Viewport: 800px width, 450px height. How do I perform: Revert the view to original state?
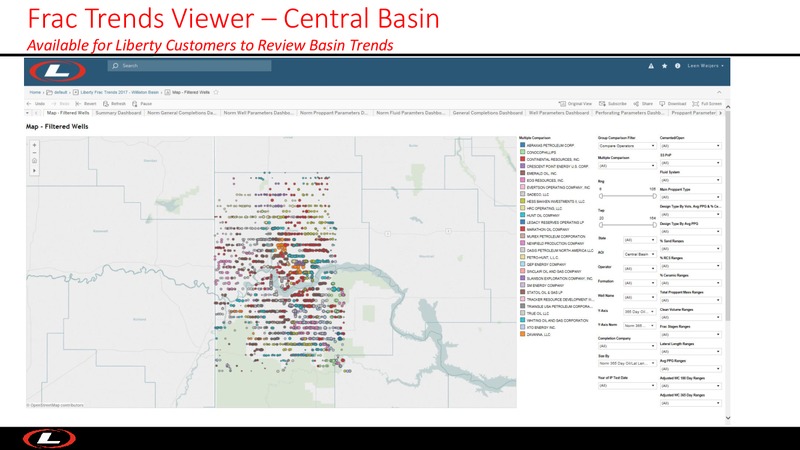pyautogui.click(x=86, y=104)
